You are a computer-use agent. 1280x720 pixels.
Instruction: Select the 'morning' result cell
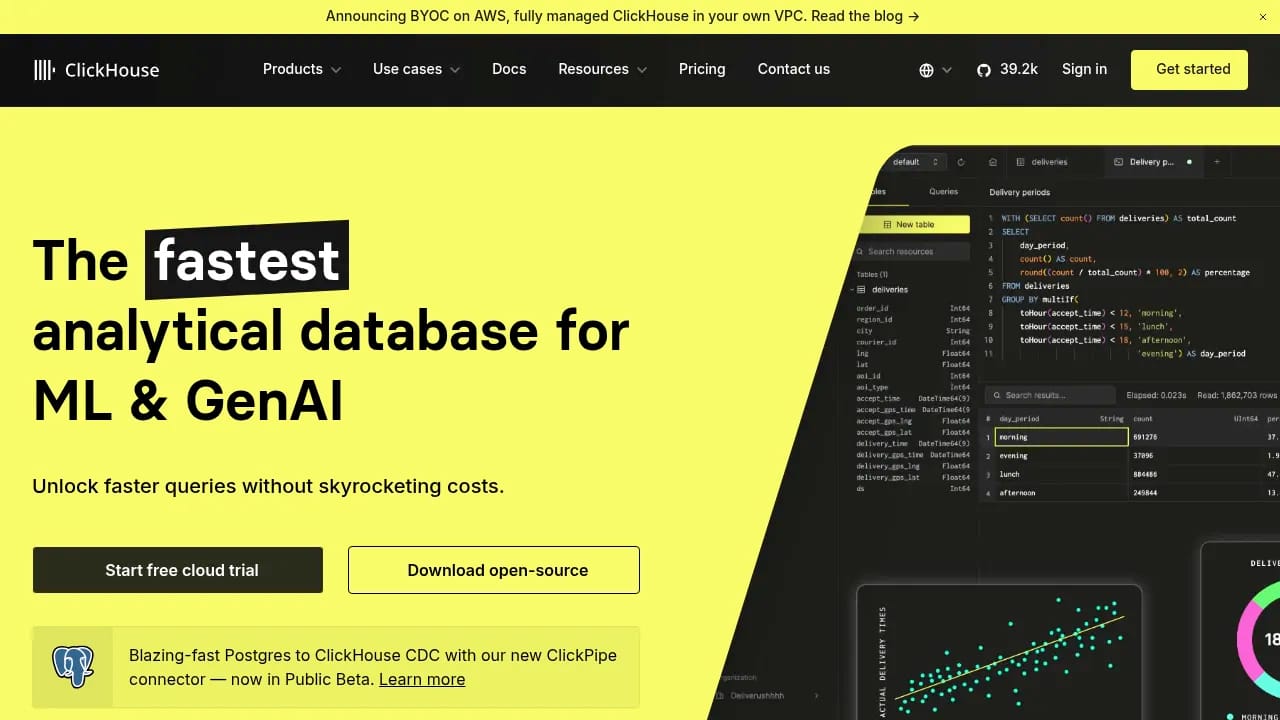tap(1064, 437)
